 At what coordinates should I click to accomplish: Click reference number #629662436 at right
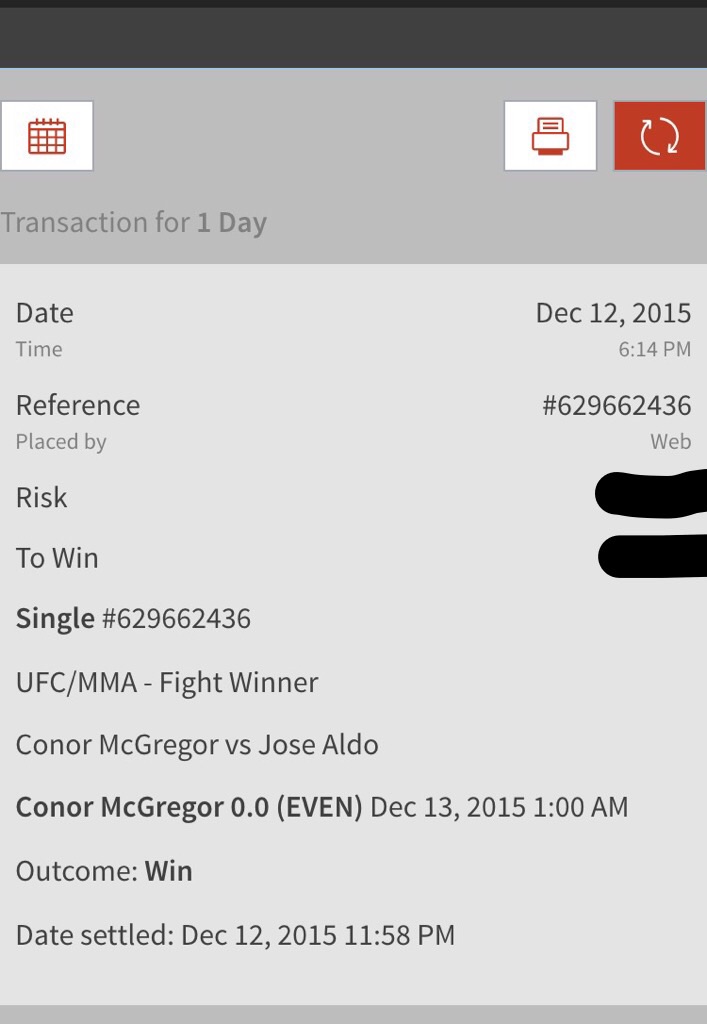pyautogui.click(x=616, y=406)
